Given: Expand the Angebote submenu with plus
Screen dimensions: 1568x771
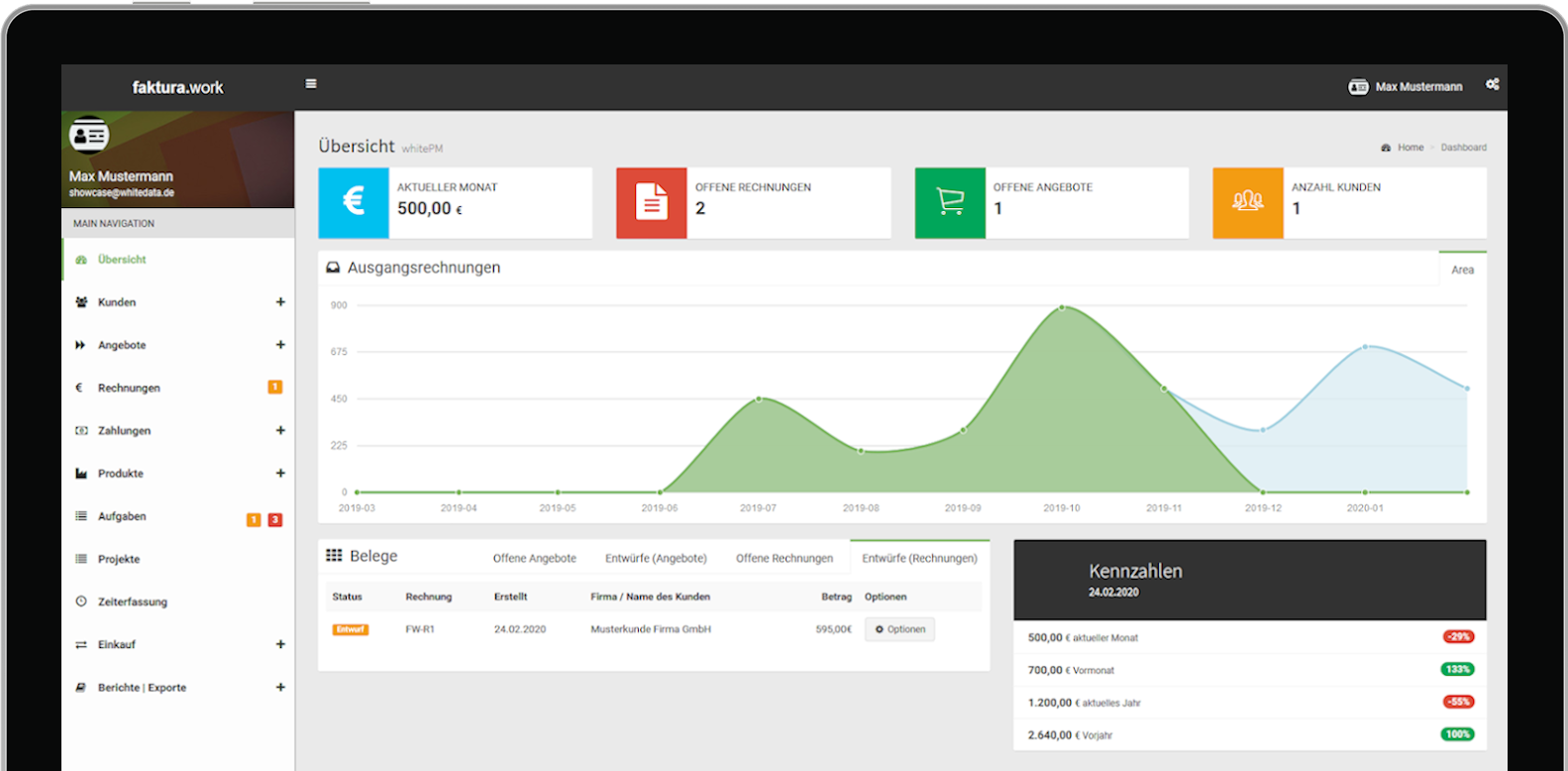Looking at the screenshot, I should click(x=280, y=345).
